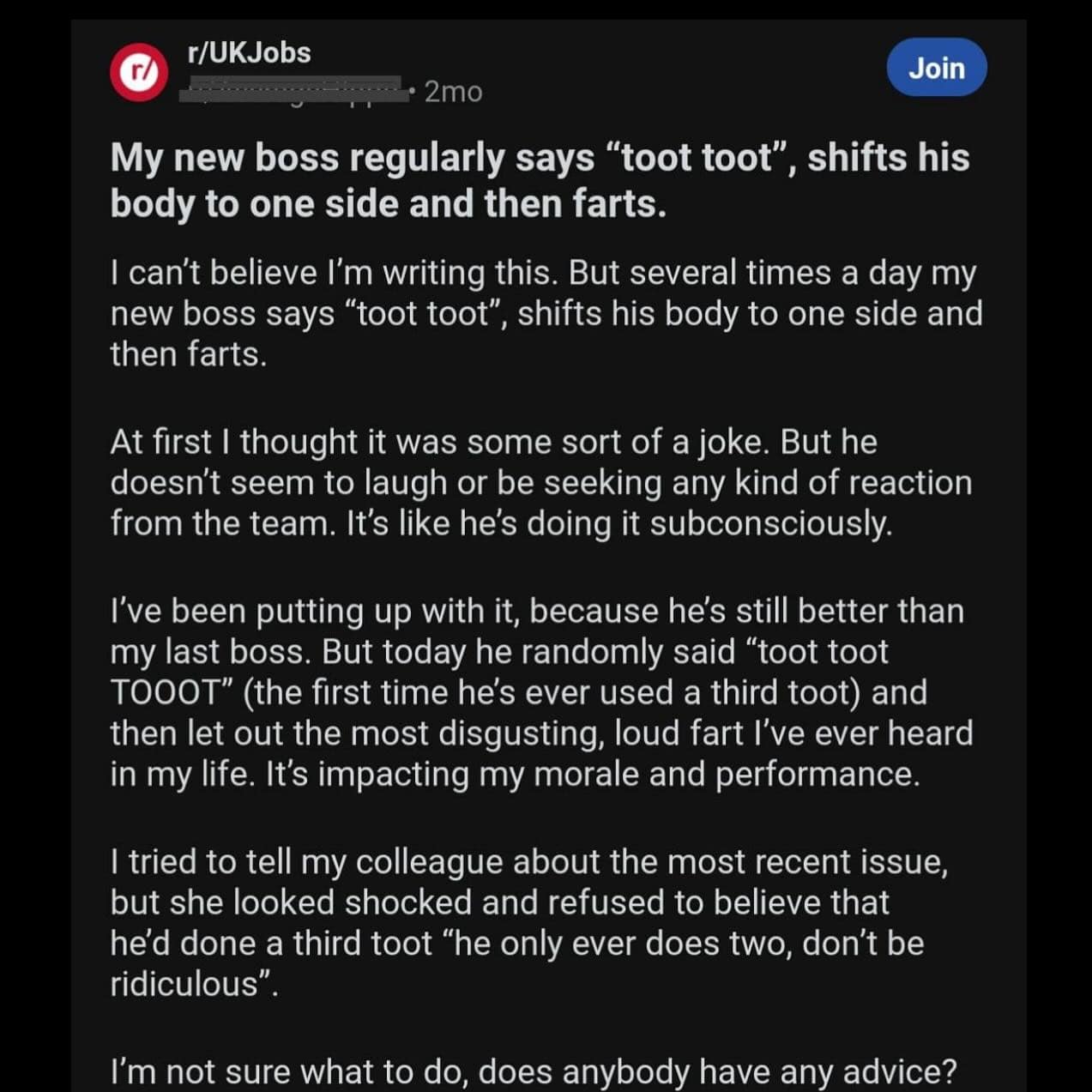The height and width of the screenshot is (1092, 1092).
Task: Click the Join button
Action: (x=937, y=69)
